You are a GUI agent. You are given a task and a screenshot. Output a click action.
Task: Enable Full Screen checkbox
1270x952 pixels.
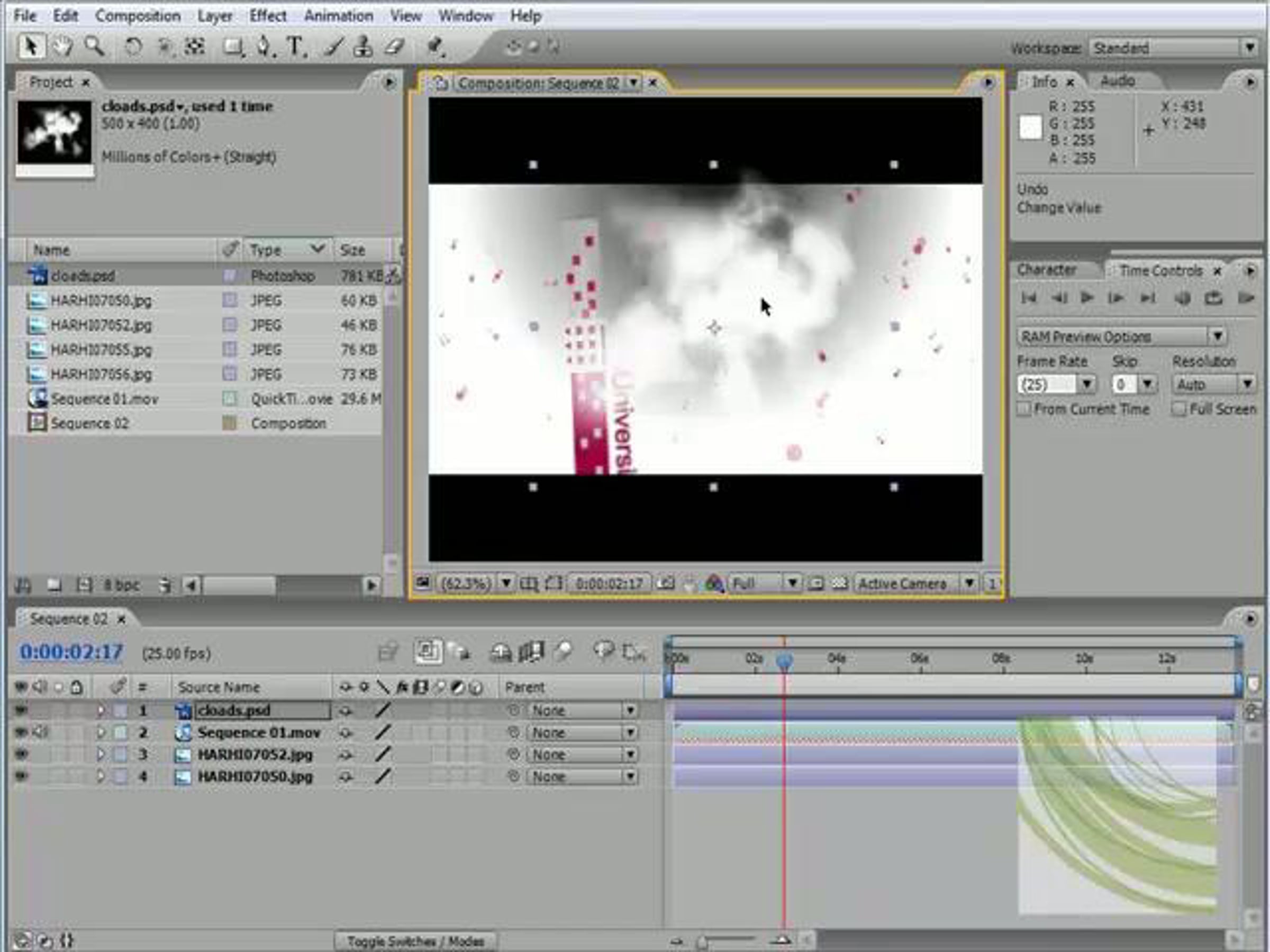click(x=1178, y=409)
